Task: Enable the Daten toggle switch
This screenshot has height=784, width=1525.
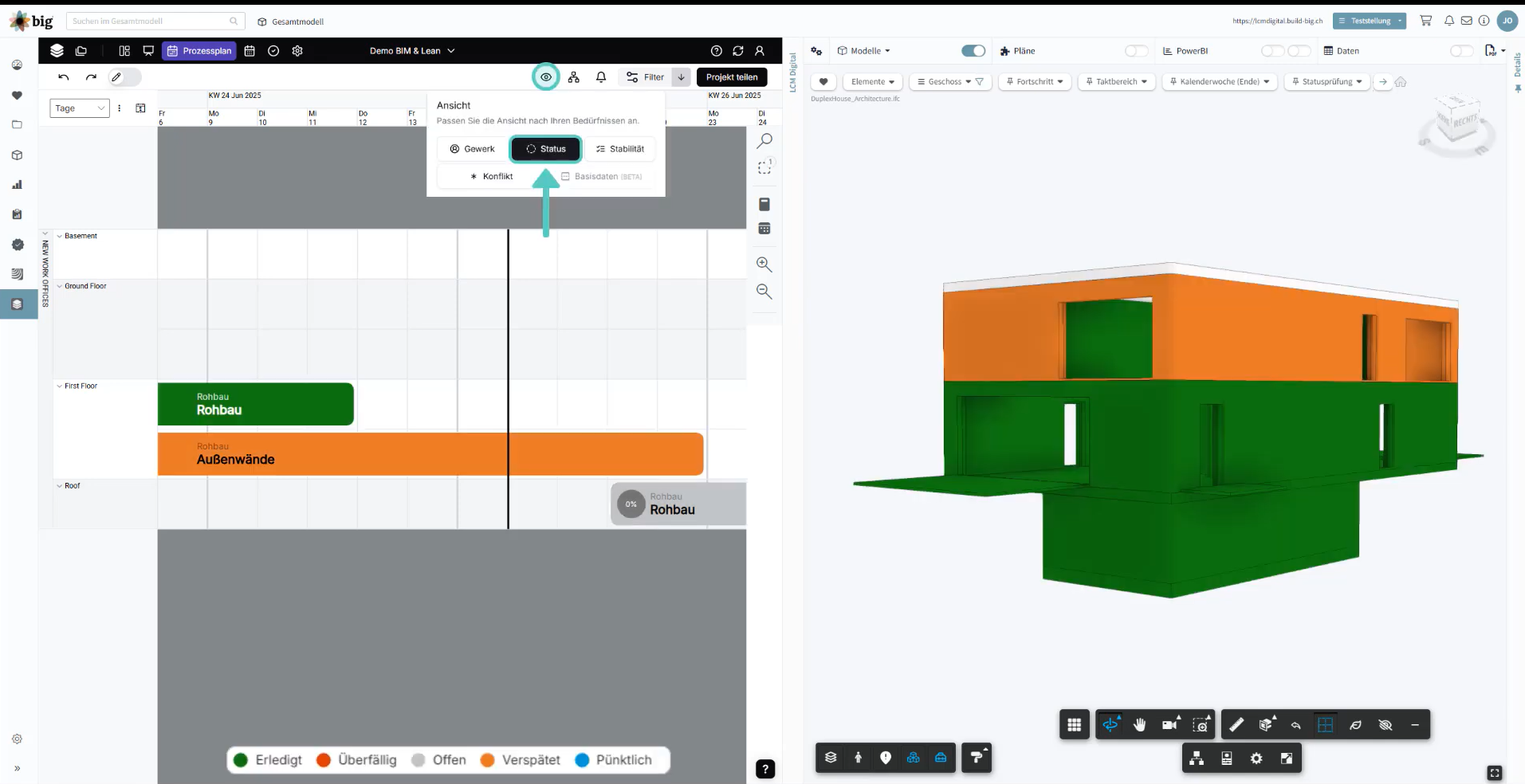Action: (1460, 51)
